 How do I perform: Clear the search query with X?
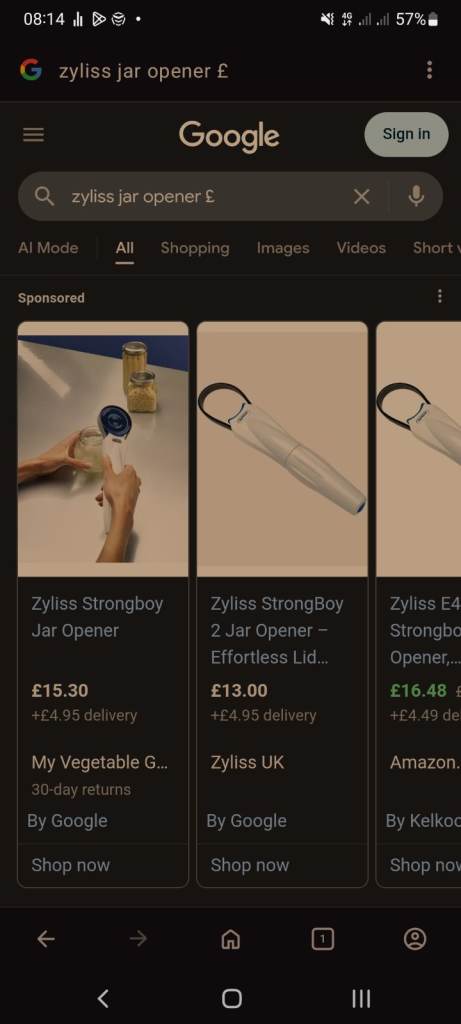[x=361, y=196]
